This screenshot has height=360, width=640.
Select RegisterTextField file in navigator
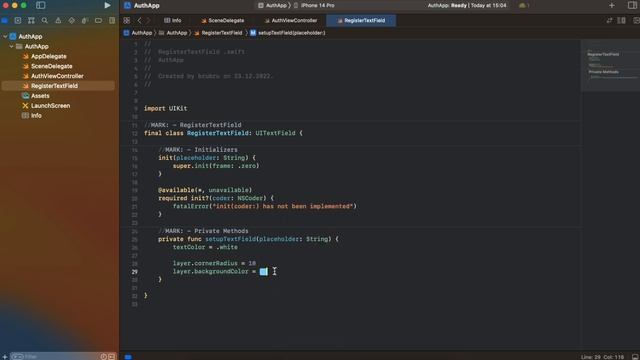pos(58,86)
